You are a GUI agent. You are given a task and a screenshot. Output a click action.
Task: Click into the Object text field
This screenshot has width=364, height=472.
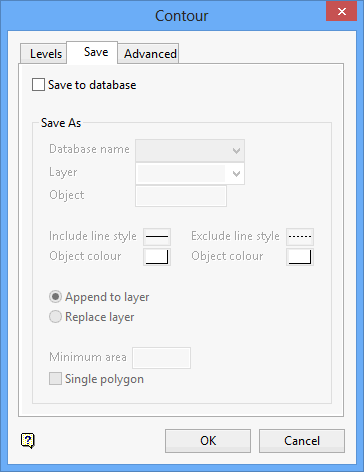(x=181, y=196)
